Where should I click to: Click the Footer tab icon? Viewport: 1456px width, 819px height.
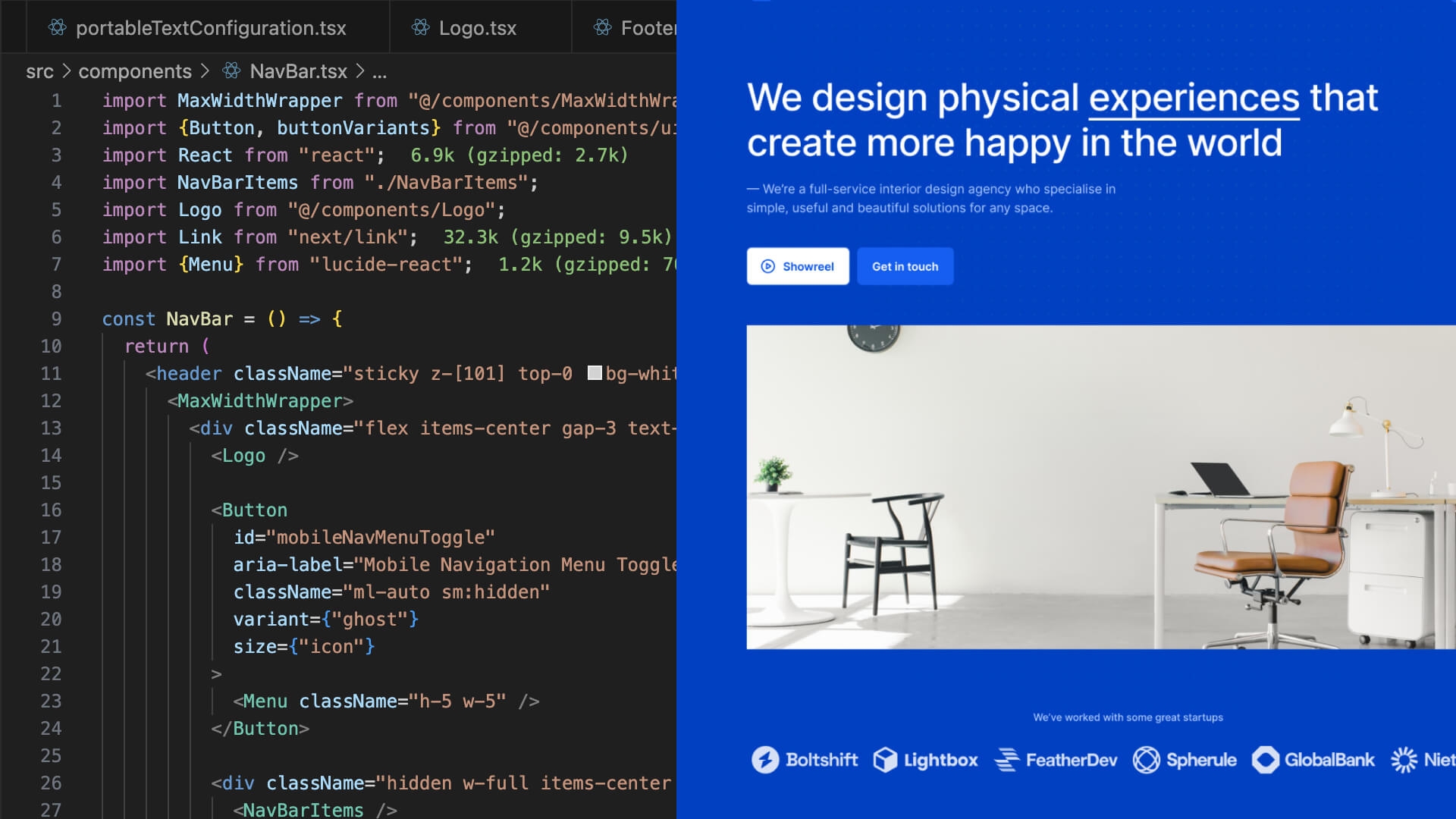601,27
